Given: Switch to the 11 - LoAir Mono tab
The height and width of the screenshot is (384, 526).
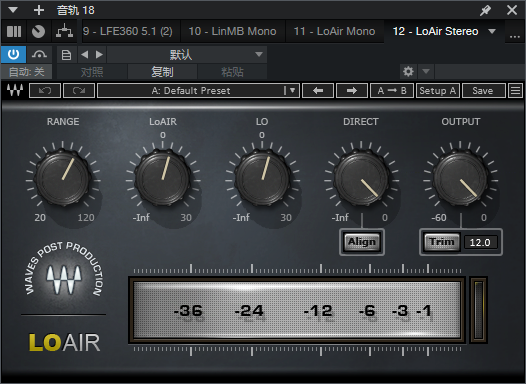Looking at the screenshot, I should coord(334,31).
